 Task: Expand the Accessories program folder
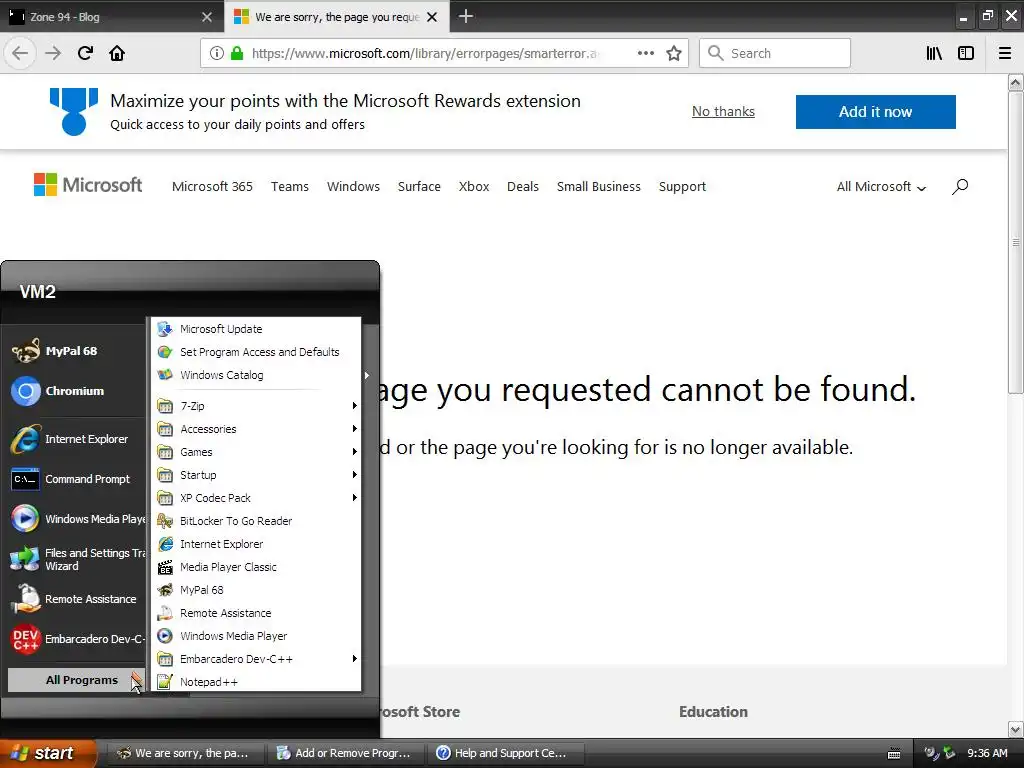click(256, 429)
